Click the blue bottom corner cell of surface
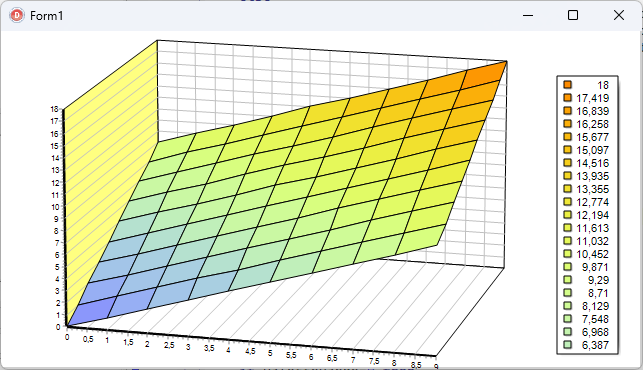 tap(92, 311)
